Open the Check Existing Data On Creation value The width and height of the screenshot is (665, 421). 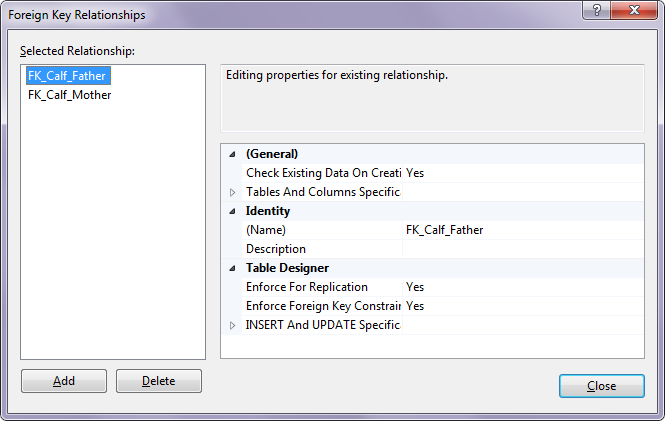pyautogui.click(x=522, y=173)
